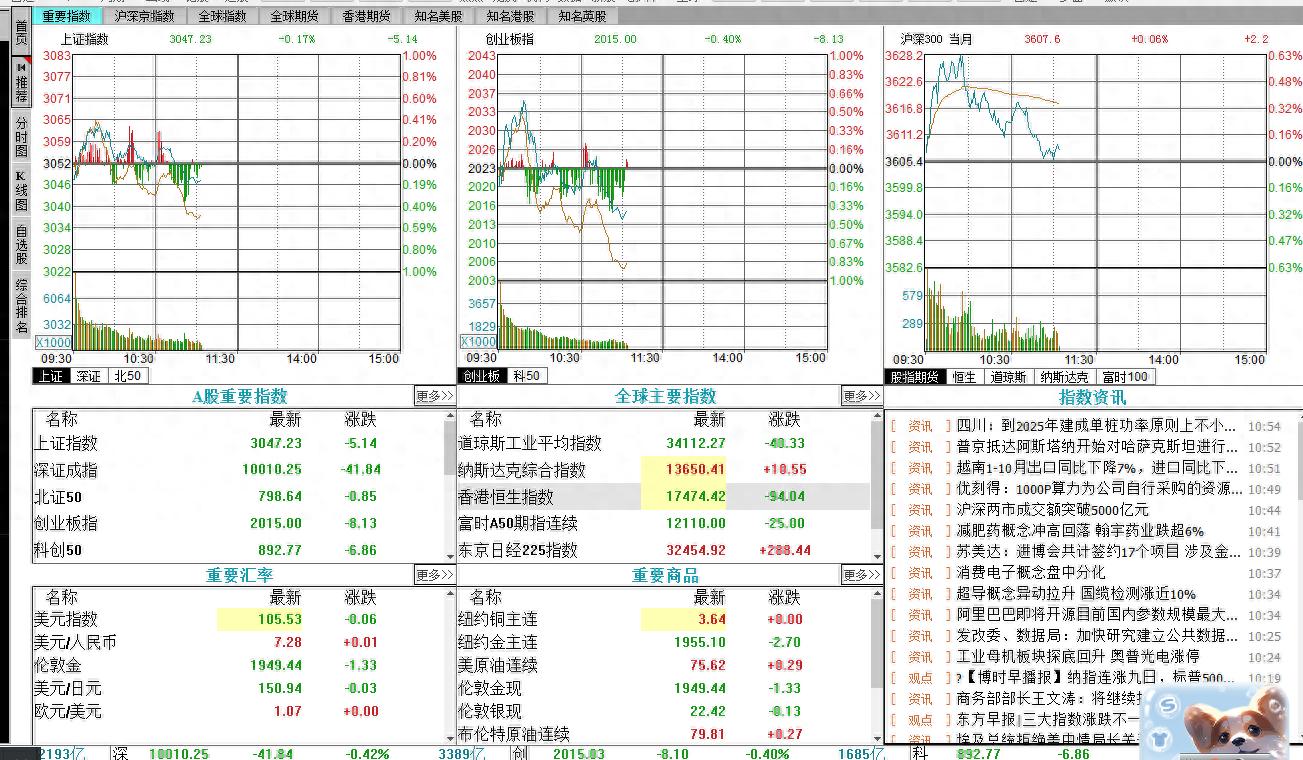Image resolution: width=1303 pixels, height=760 pixels.
Task: Open 综合排名 from the left sidebar
Action: tap(20, 305)
